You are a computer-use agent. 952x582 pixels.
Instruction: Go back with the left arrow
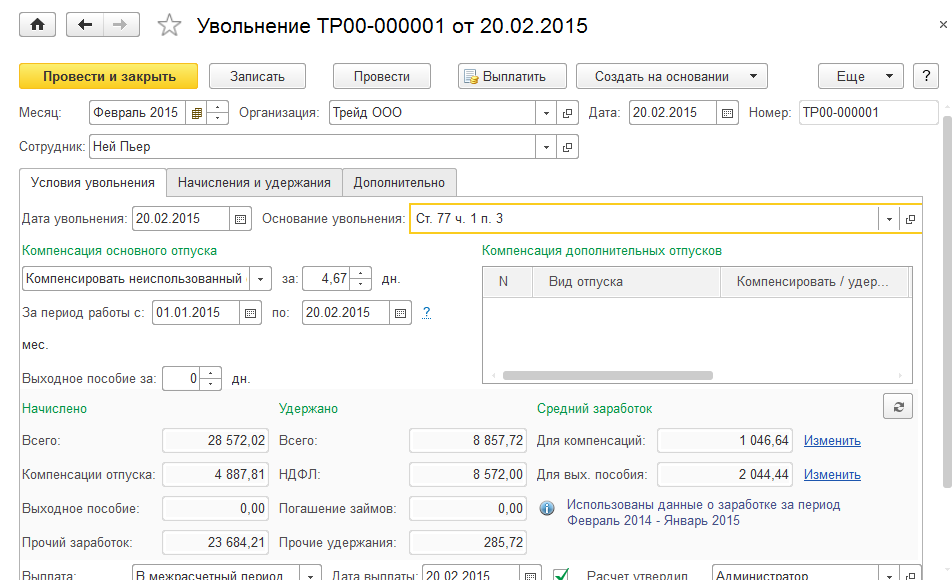[85, 25]
